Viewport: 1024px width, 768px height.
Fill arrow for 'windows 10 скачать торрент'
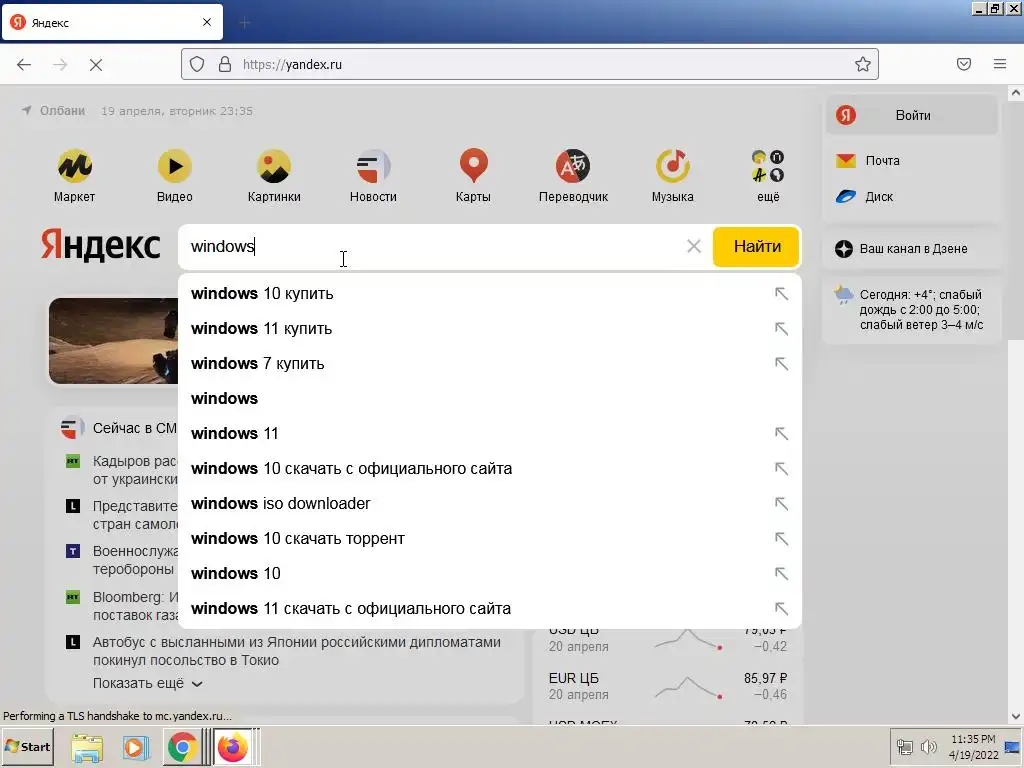781,539
